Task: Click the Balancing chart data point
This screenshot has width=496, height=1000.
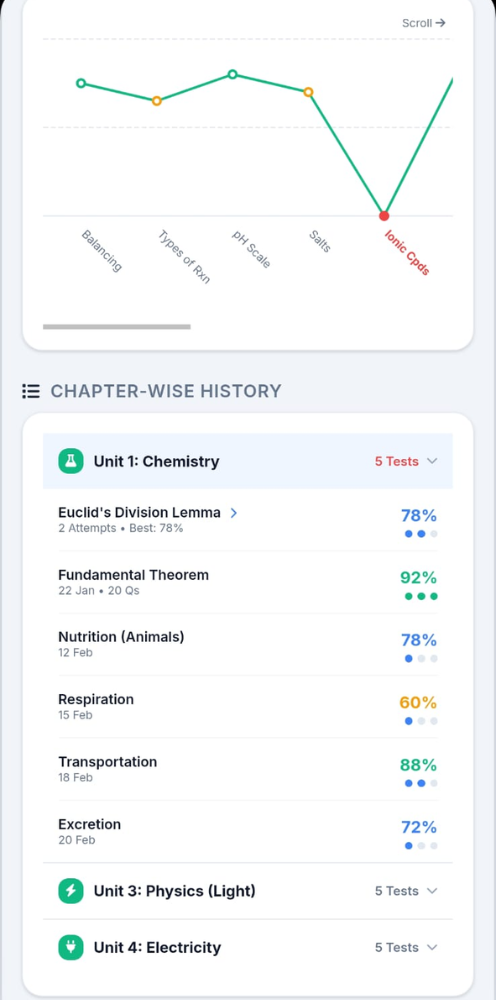Action: tap(81, 83)
